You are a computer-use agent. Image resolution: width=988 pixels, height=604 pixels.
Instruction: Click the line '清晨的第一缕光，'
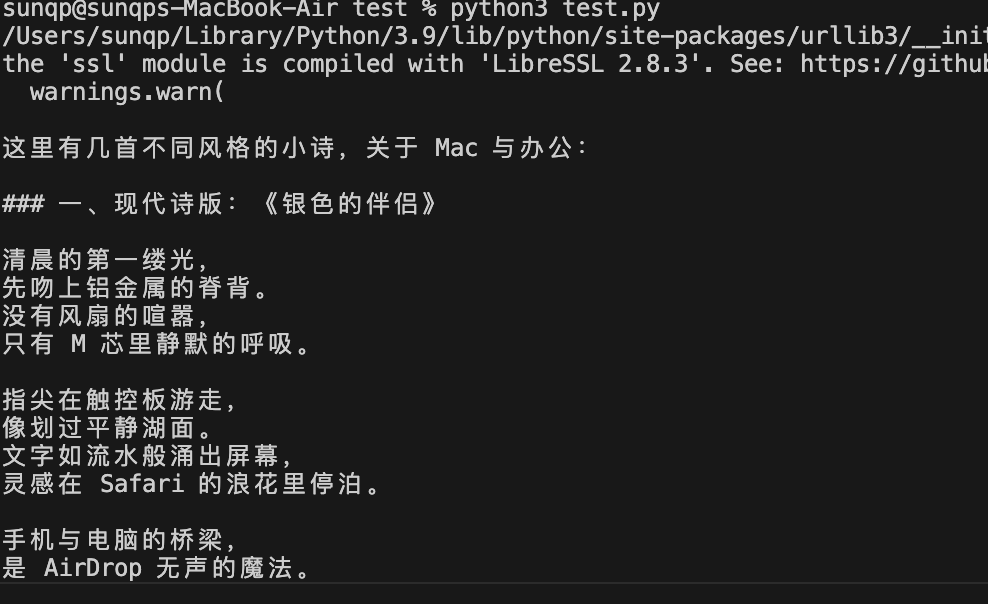tap(106, 261)
